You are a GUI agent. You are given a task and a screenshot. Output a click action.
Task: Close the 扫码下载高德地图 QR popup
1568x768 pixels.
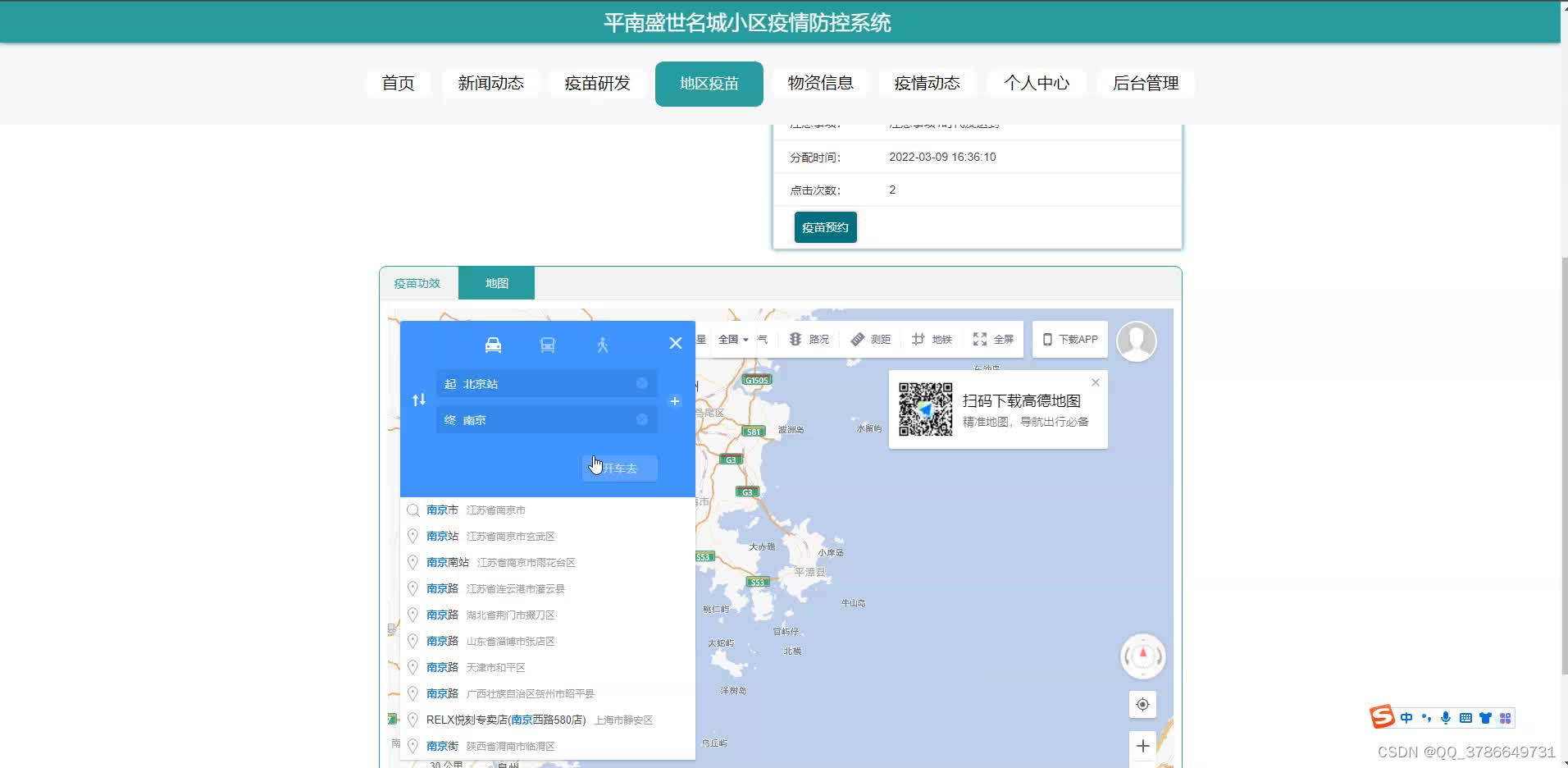click(1095, 382)
